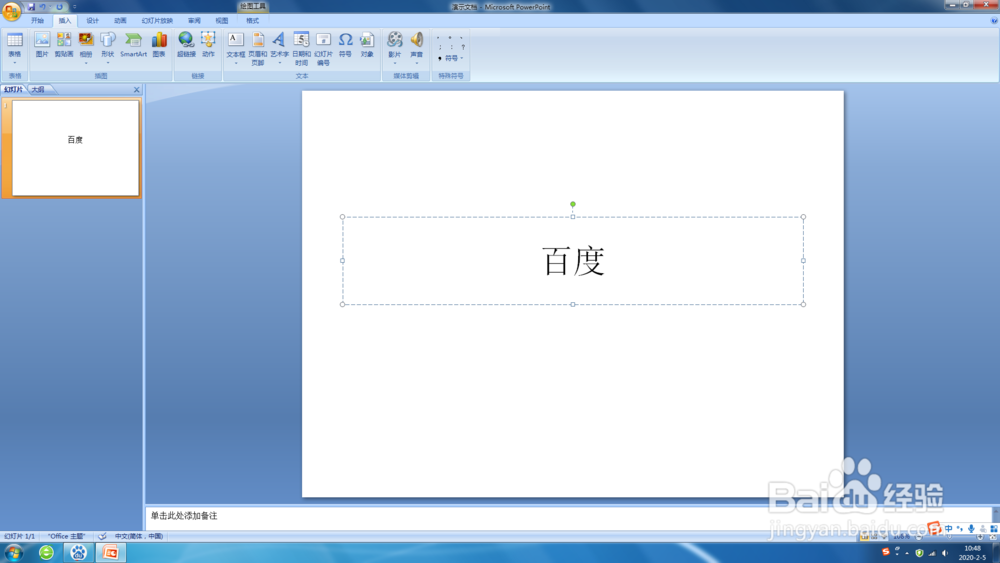This screenshot has height=563, width=1000.
Task: Add a 超链接 hyperlink
Action: (x=186, y=45)
